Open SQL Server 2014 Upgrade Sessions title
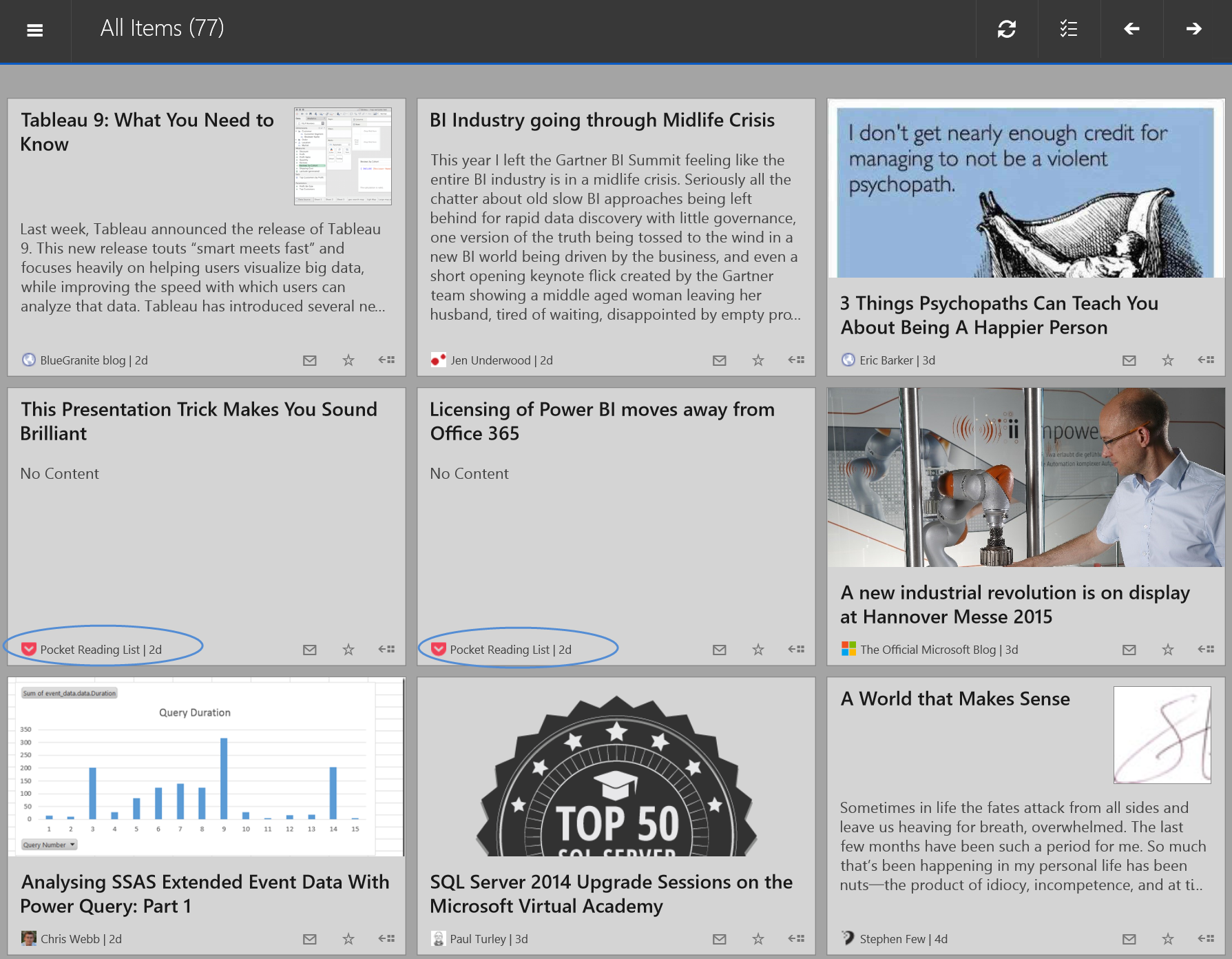The height and width of the screenshot is (959, 1232). pos(611,894)
